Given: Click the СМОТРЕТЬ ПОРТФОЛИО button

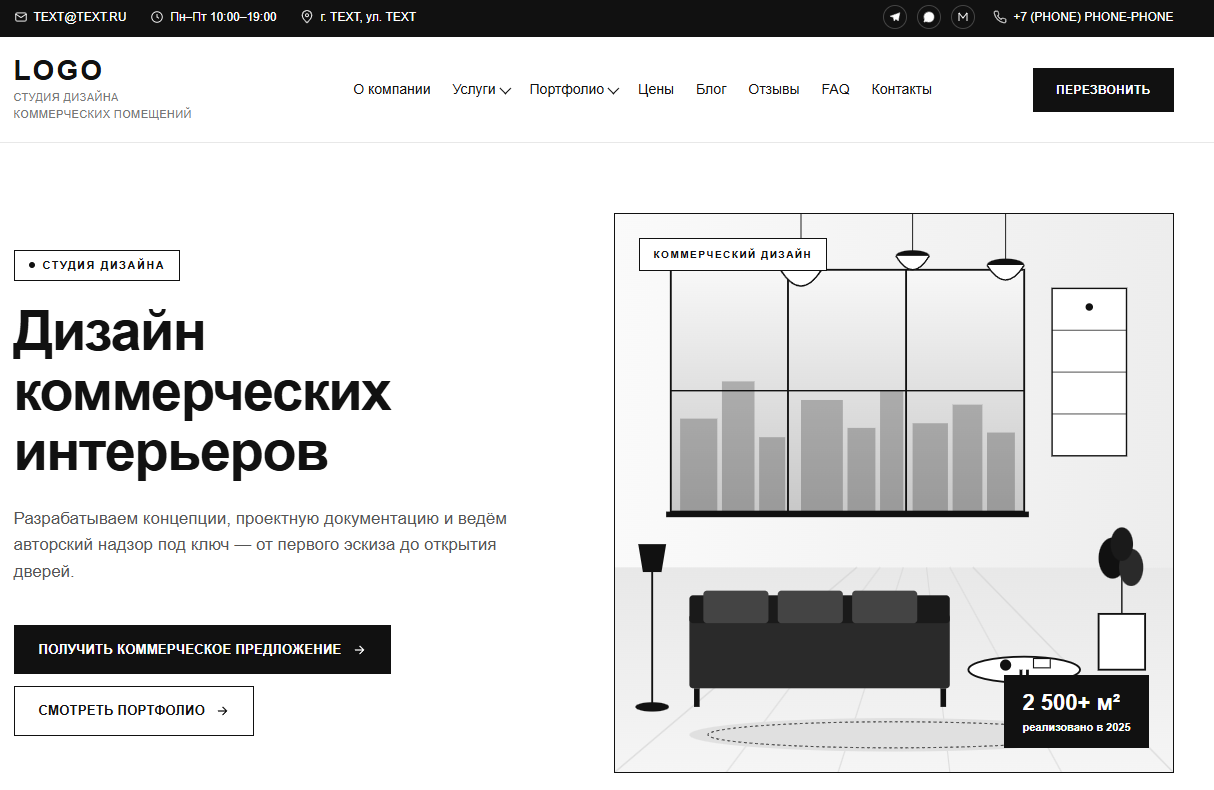Looking at the screenshot, I should tap(134, 711).
